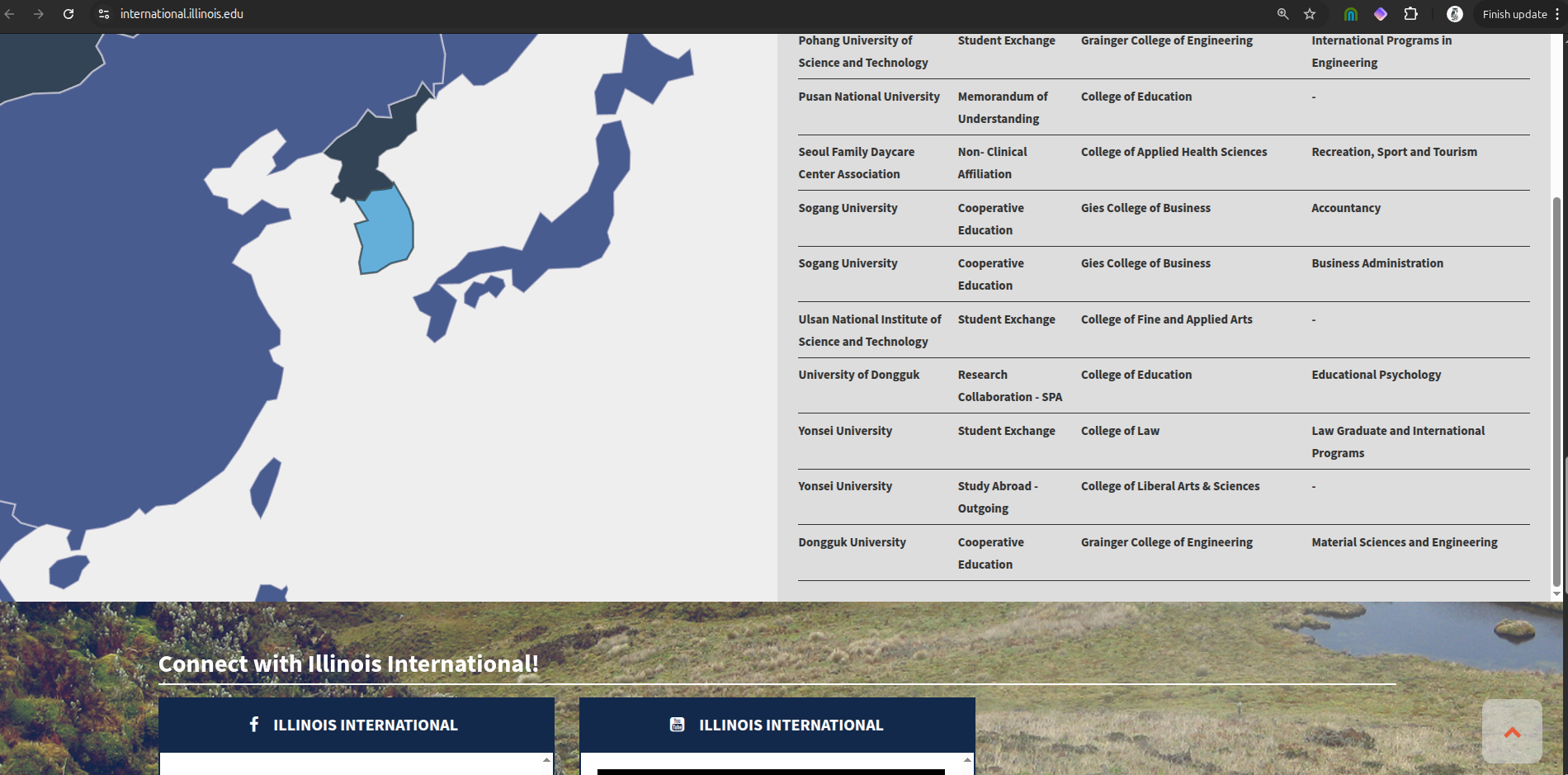Click Accountancy cell
Viewport: 1568px width, 775px height.
click(x=1346, y=208)
